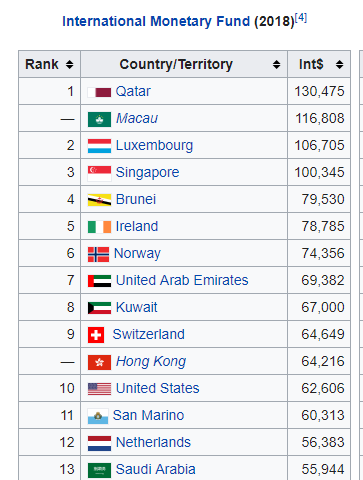The height and width of the screenshot is (480, 363).
Task: Open the International Monetary Fund link
Action: (x=156, y=21)
